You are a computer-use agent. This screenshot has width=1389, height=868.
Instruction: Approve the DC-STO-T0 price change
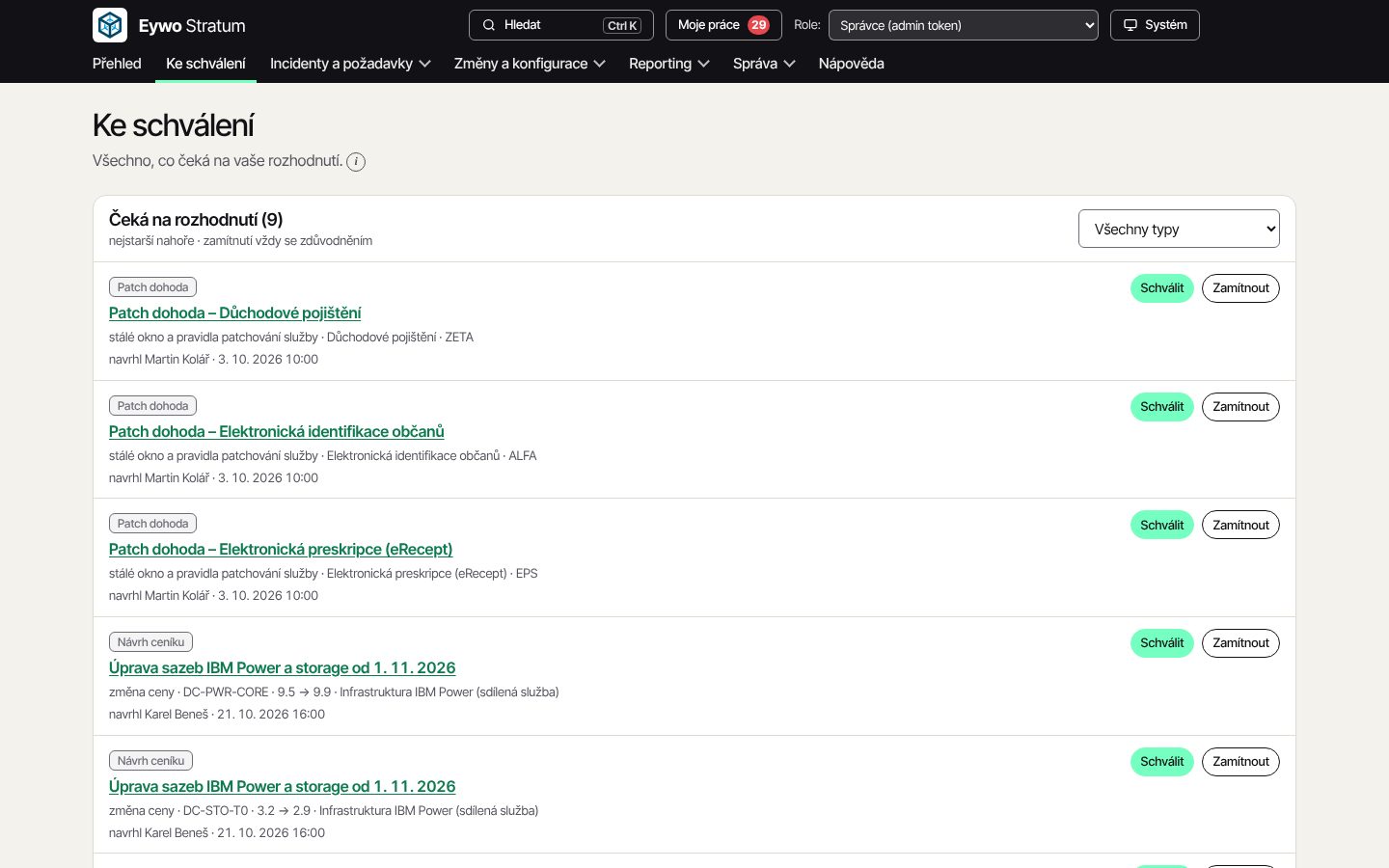[1161, 762]
